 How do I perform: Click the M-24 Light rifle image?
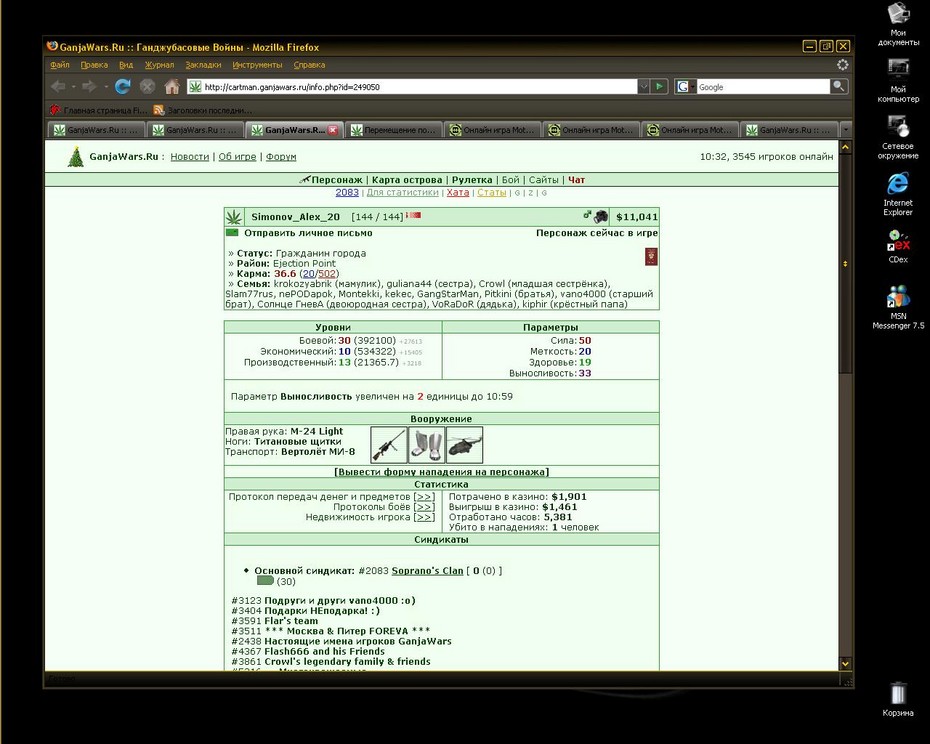click(388, 444)
